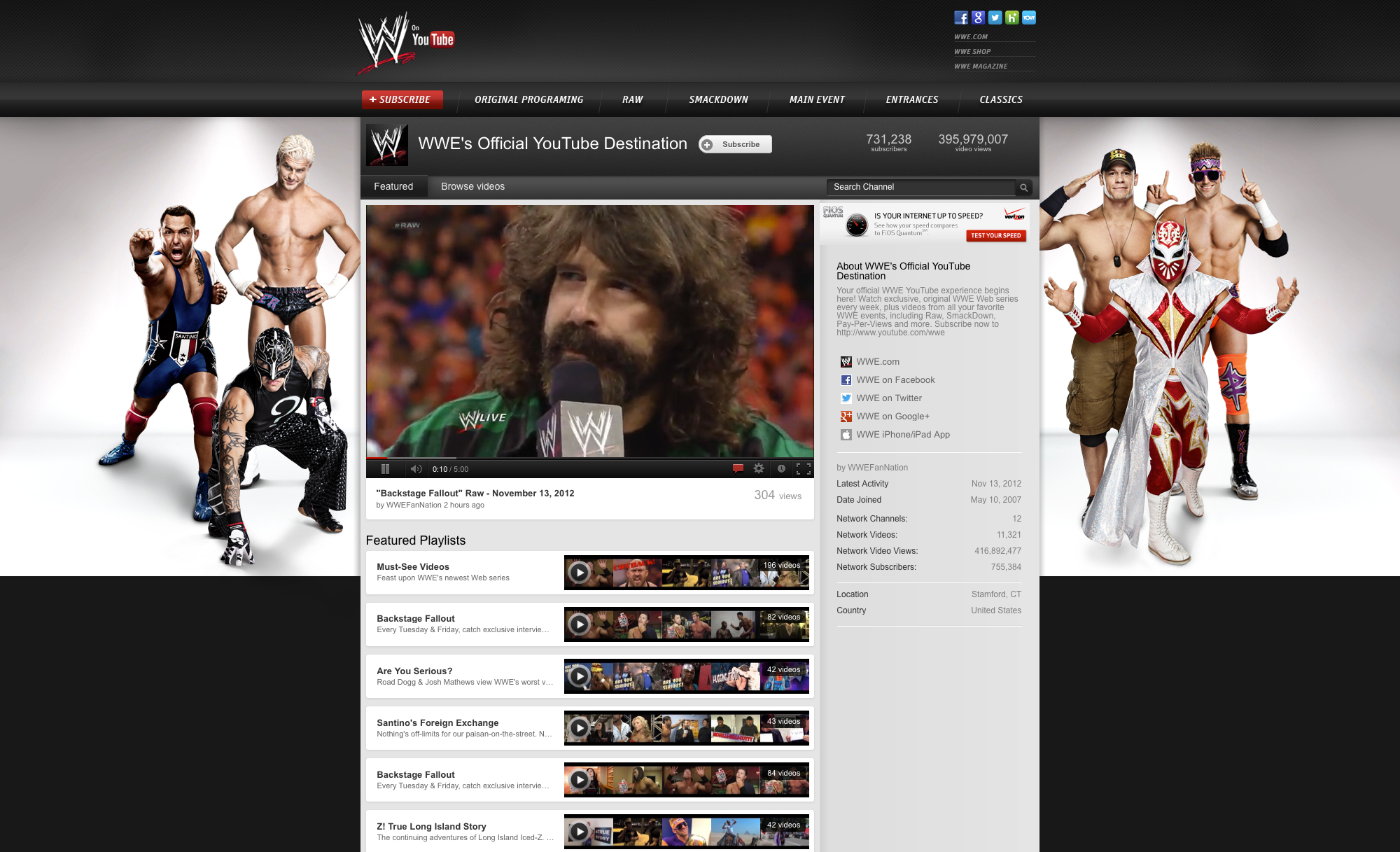Select the Featured tab
The height and width of the screenshot is (852, 1400).
click(x=393, y=187)
